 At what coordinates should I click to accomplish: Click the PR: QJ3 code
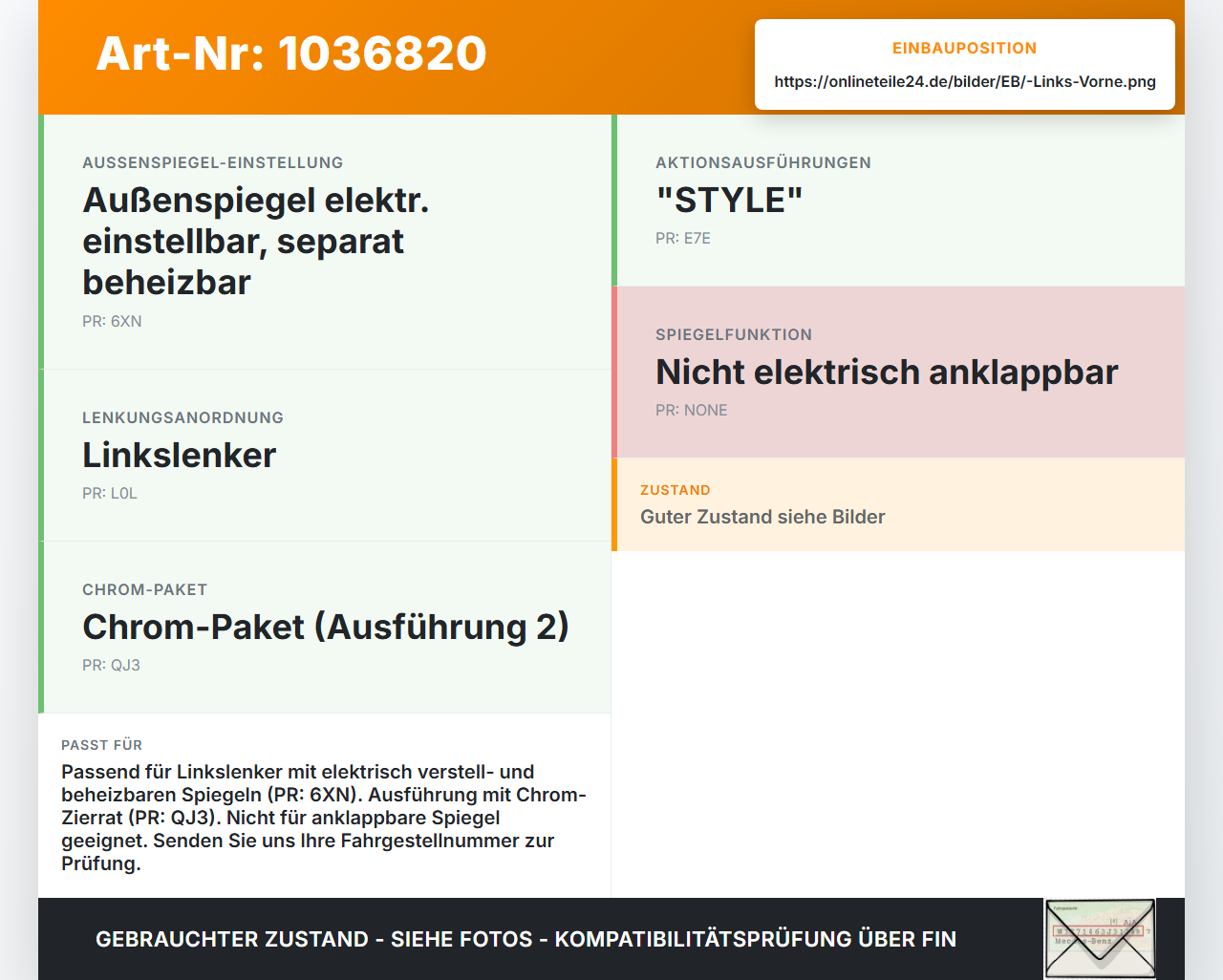[x=111, y=666]
